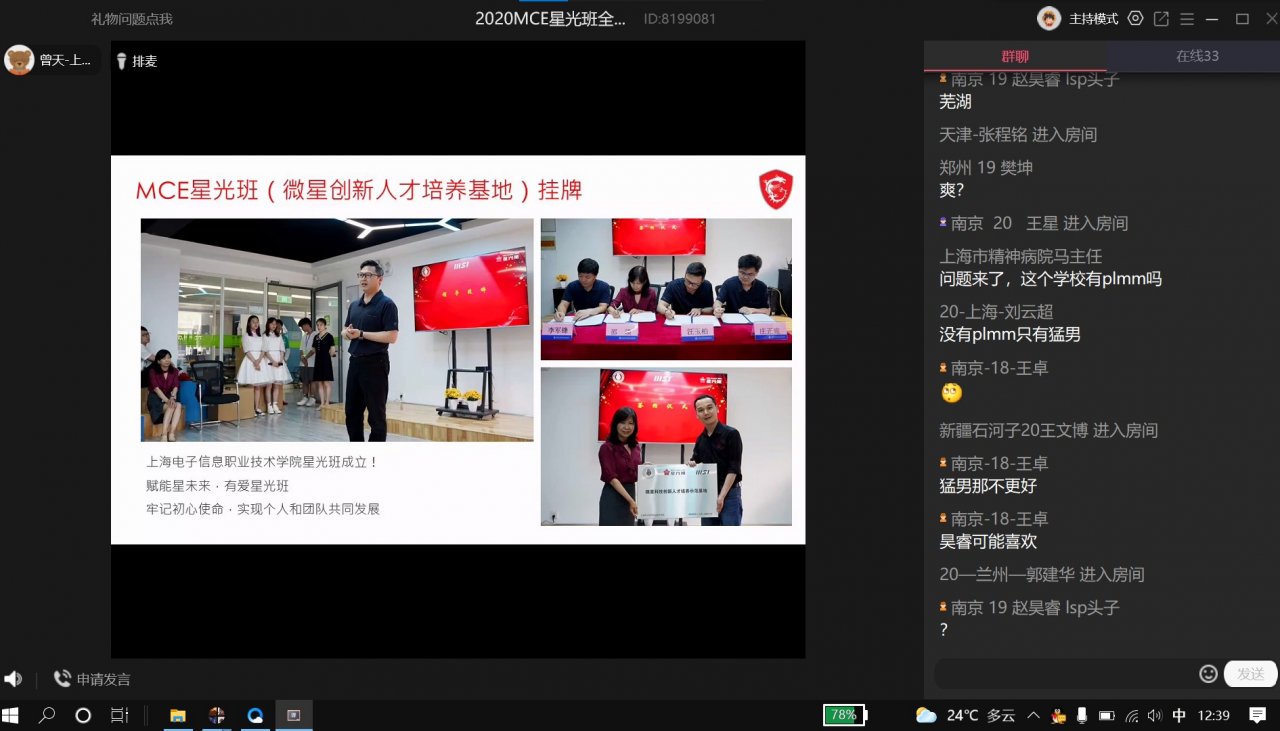Click the room ID:8199081 text
The height and width of the screenshot is (731, 1280).
[x=680, y=18]
